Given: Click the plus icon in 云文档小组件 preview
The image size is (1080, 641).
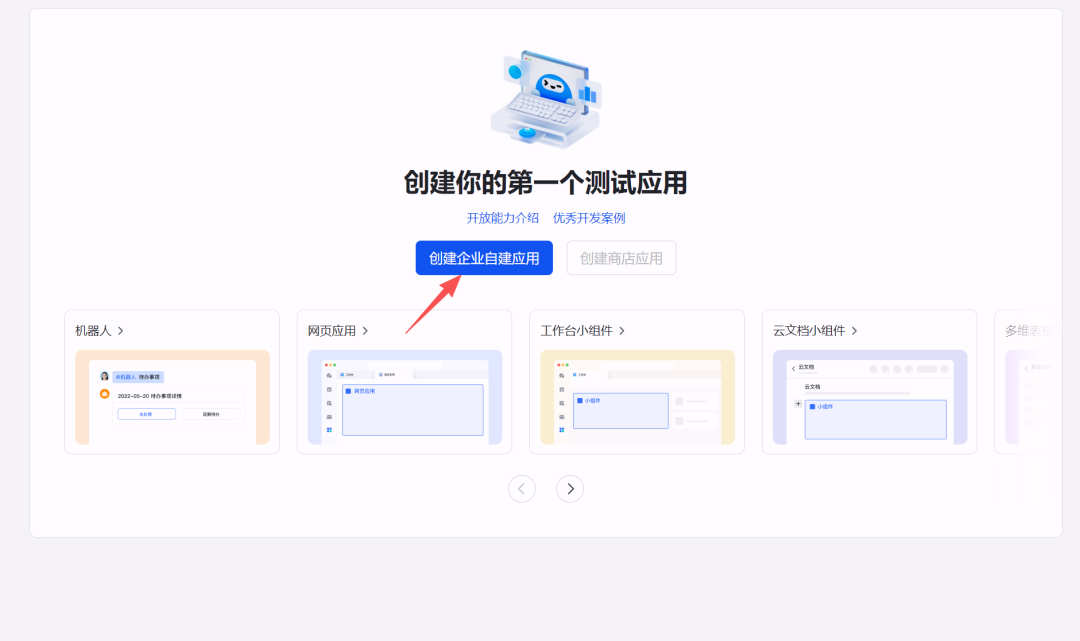Looking at the screenshot, I should click(798, 404).
